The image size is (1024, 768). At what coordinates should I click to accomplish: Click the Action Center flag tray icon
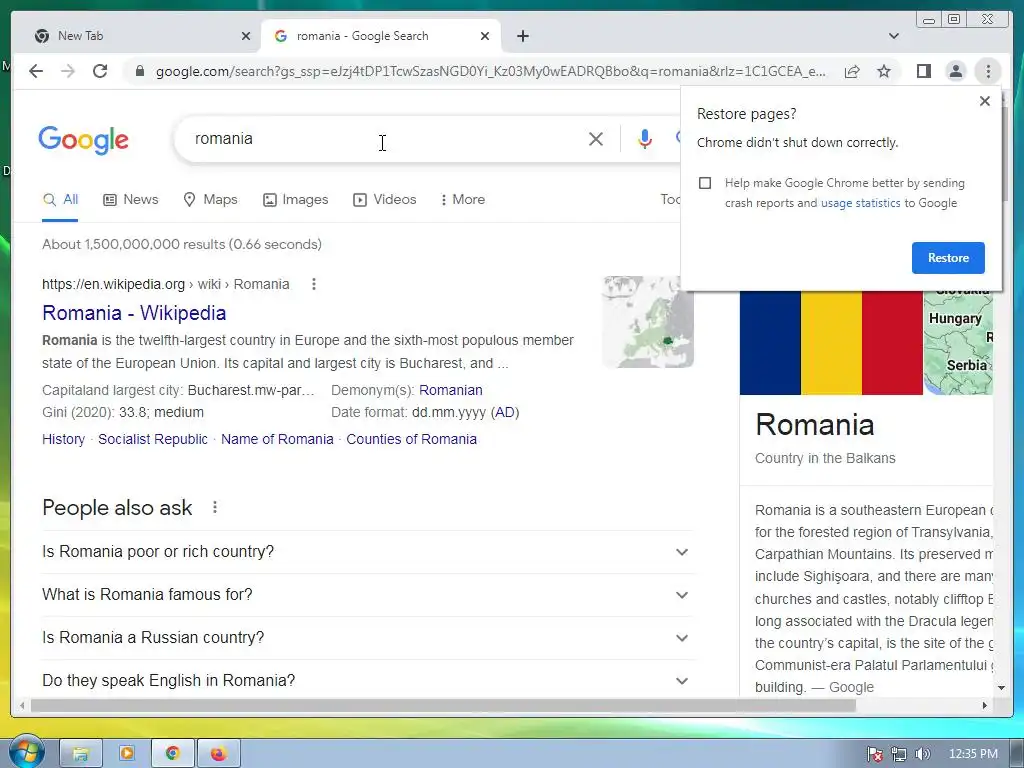[874, 754]
